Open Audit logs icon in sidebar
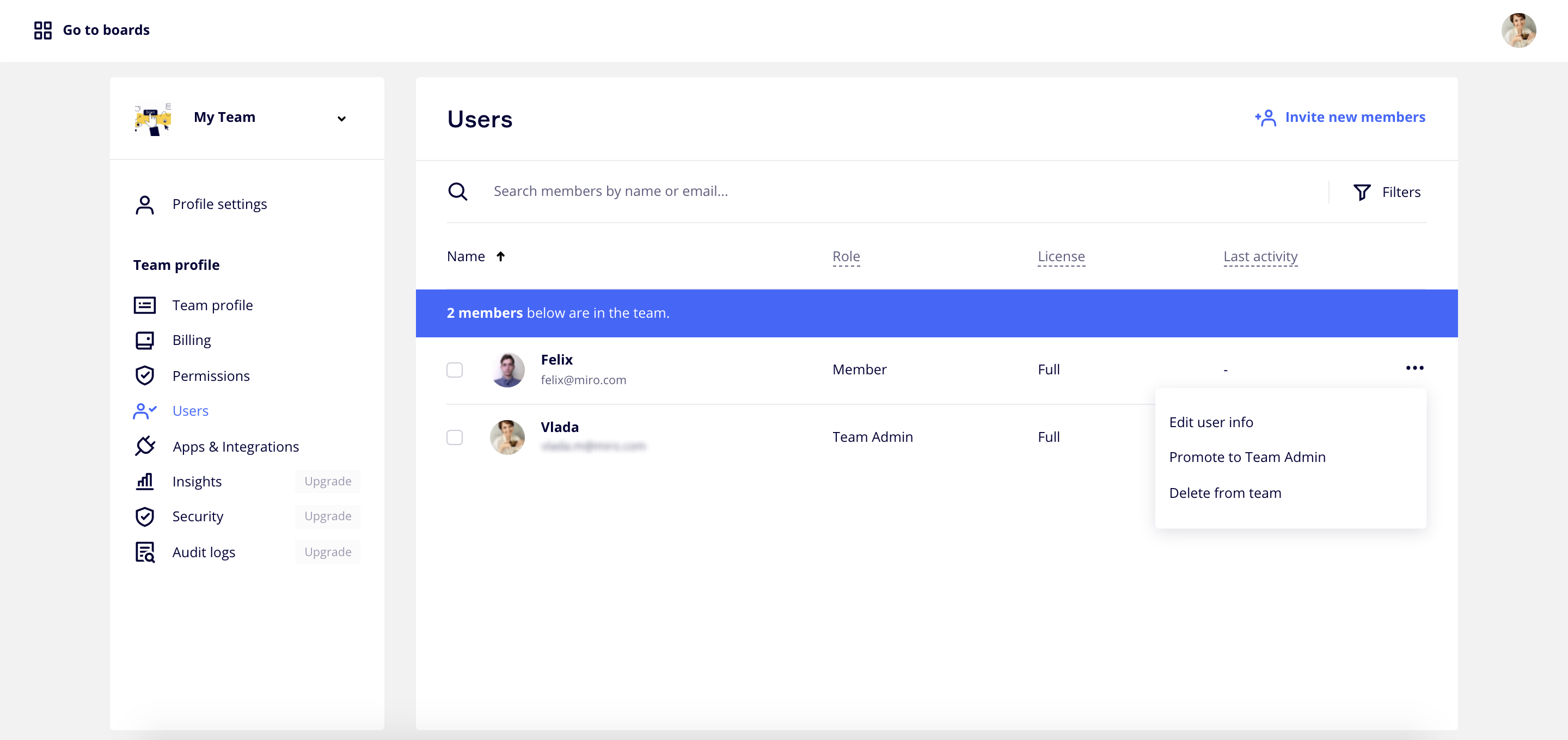1568x740 pixels. [x=144, y=552]
